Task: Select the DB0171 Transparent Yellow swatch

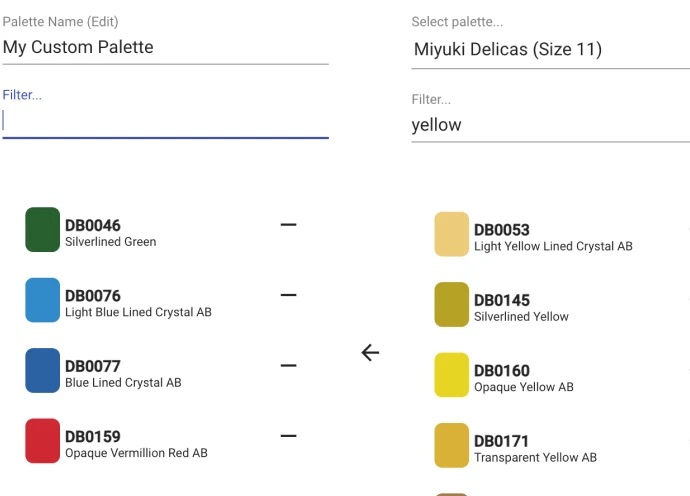Action: (451, 445)
